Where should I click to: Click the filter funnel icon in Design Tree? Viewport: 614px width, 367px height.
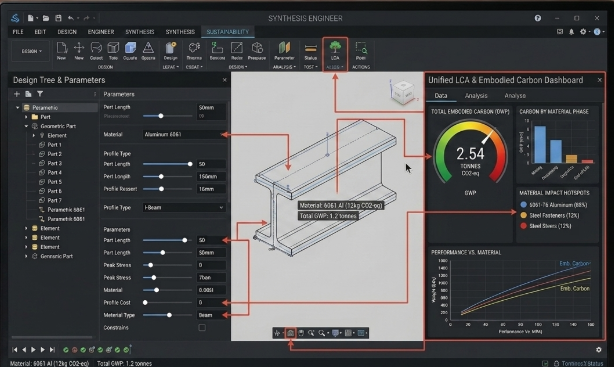coord(40,94)
